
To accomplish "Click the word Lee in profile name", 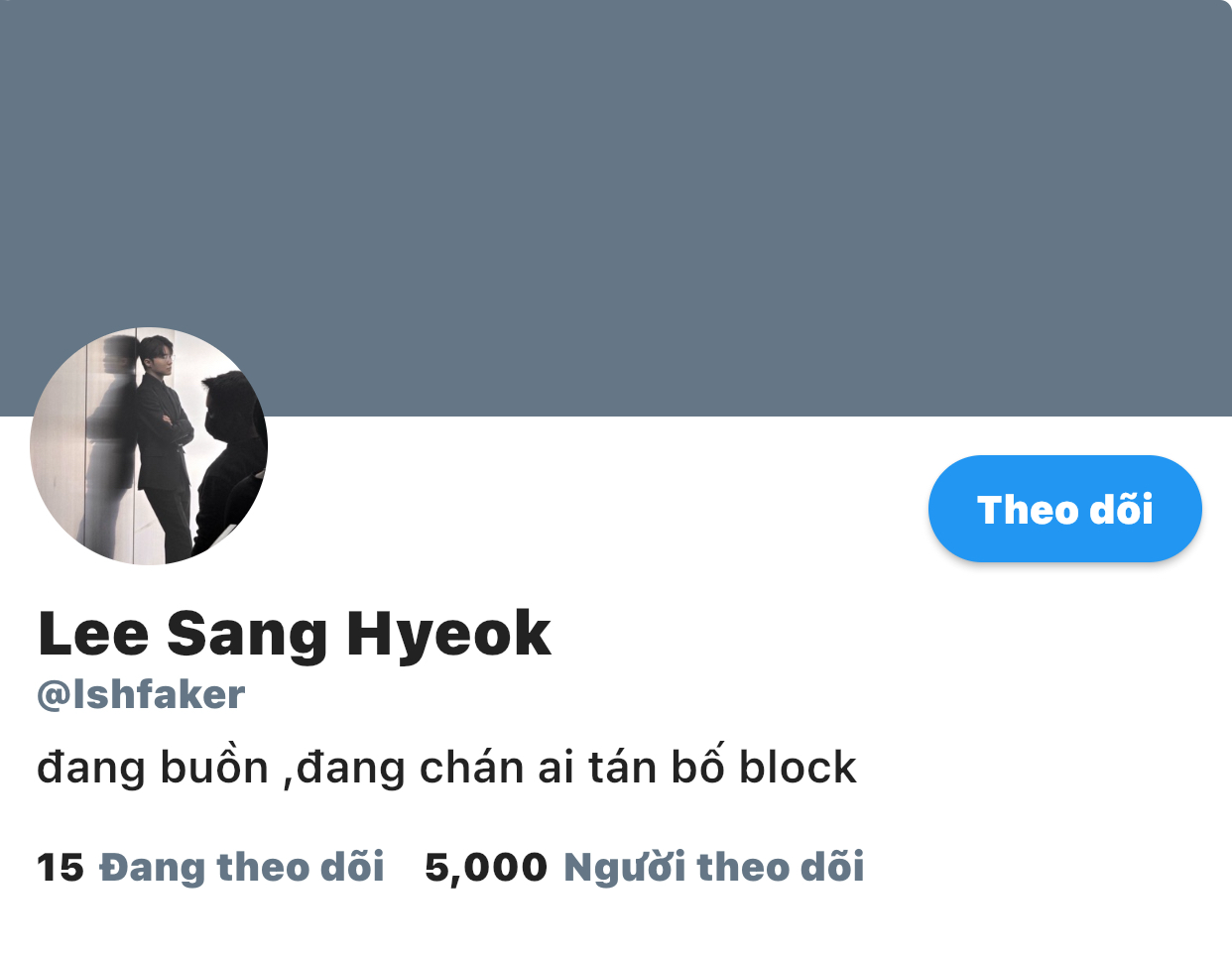I will (x=93, y=634).
